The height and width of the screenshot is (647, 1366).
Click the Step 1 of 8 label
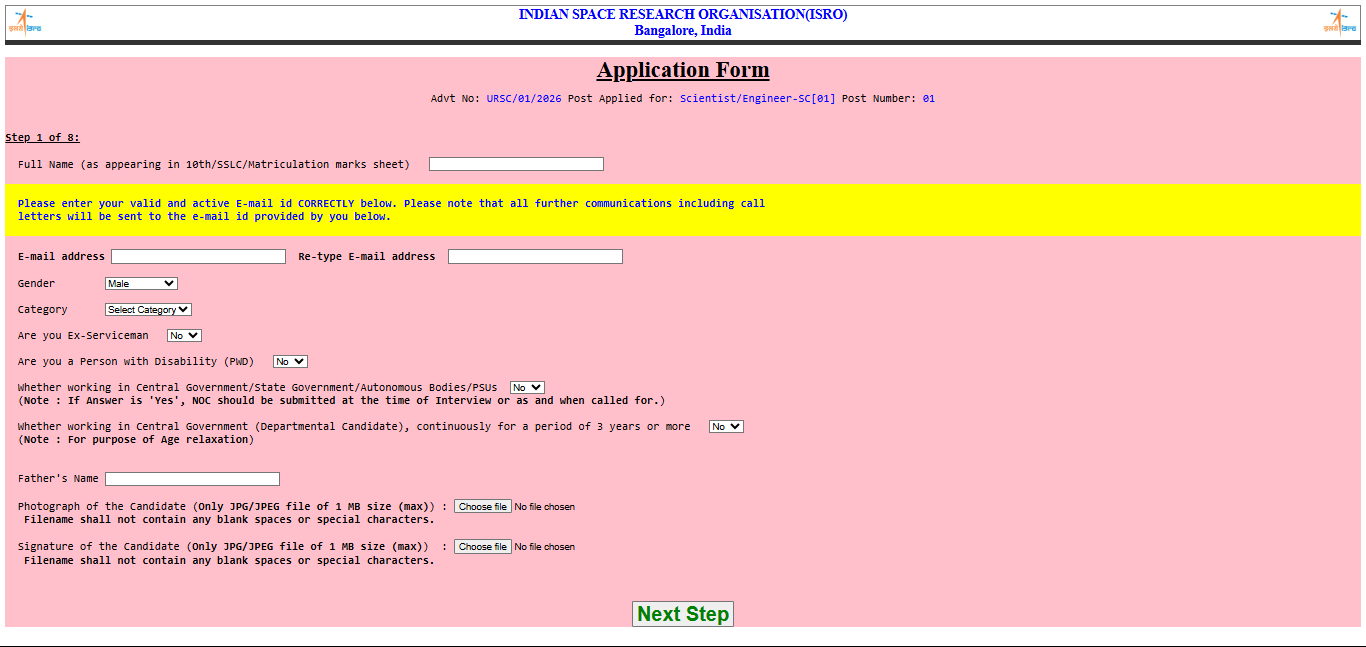click(x=42, y=138)
